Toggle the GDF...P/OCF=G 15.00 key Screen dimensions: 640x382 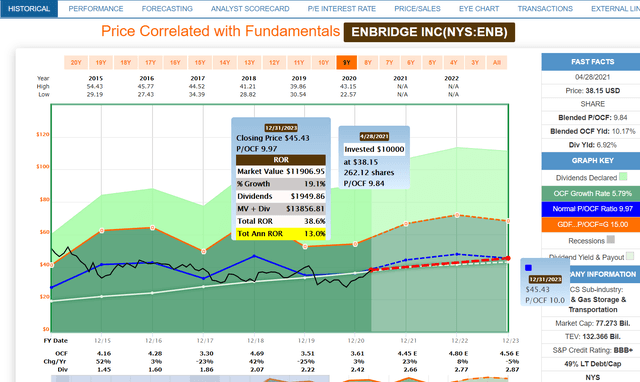[592, 224]
